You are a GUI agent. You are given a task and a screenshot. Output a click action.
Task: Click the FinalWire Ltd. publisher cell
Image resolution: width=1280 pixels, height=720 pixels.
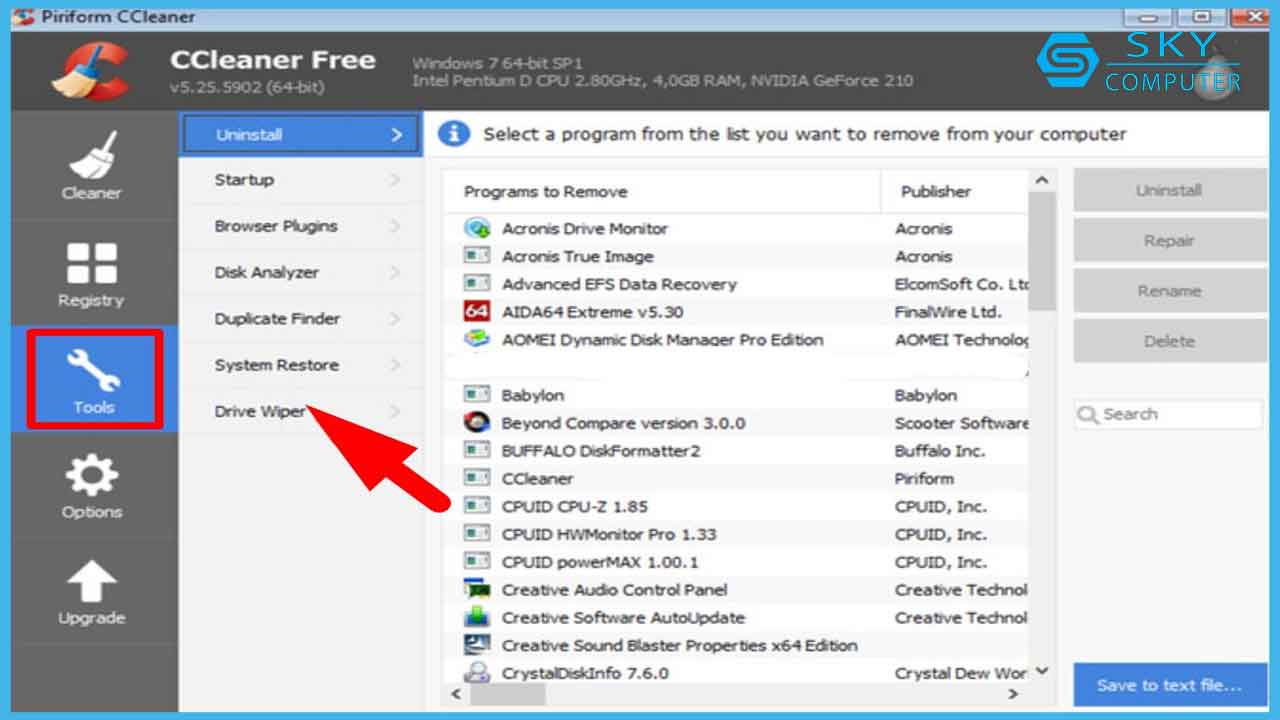pyautogui.click(x=948, y=312)
